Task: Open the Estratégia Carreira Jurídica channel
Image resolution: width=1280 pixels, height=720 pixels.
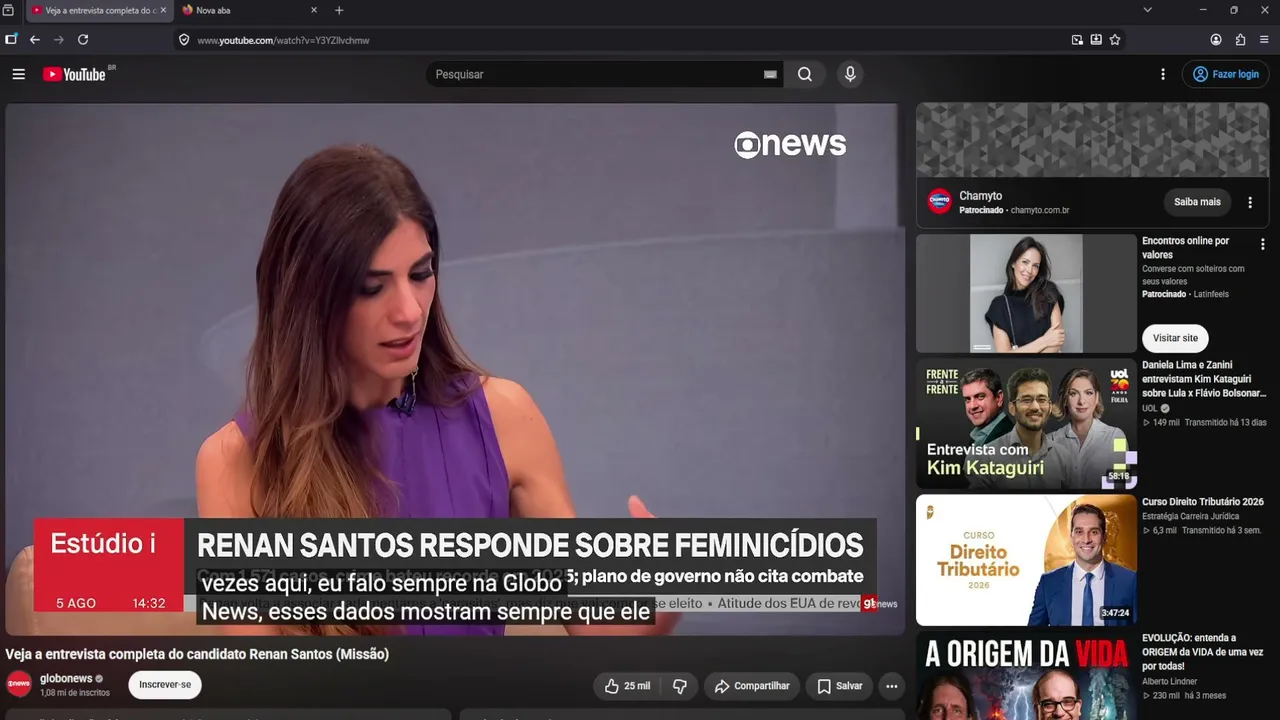Action: coord(1190,517)
